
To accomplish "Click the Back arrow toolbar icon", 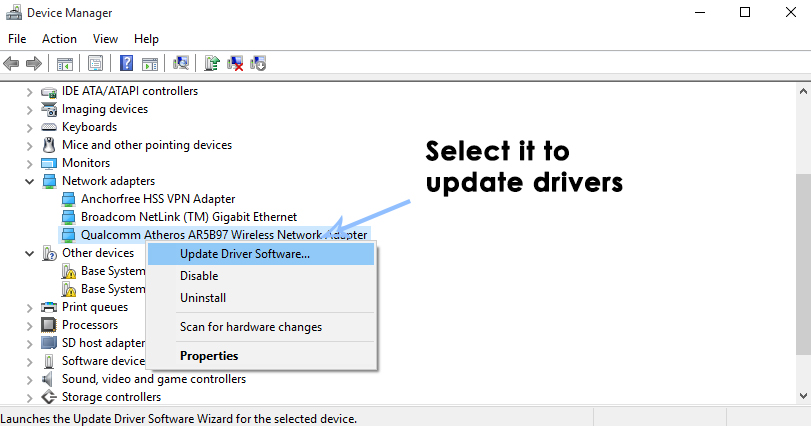I will 11,64.
